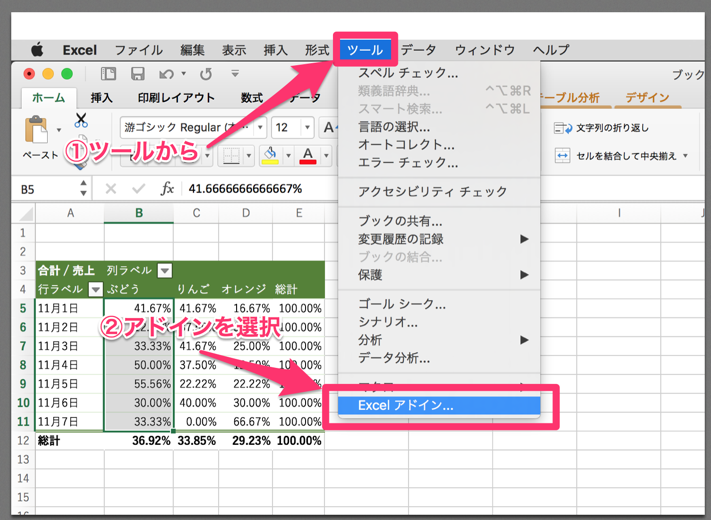
Task: Switch to 印刷レイアウト ribbon tab
Action: (176, 97)
